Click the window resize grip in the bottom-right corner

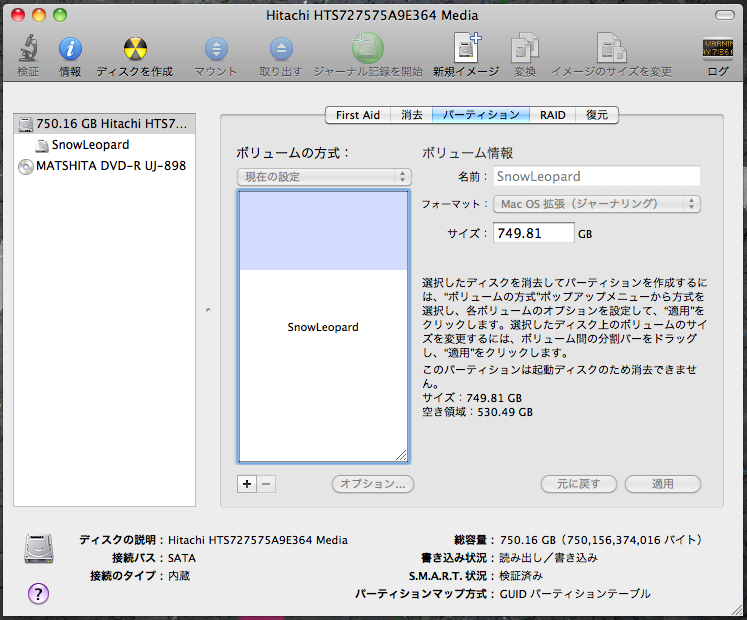pyautogui.click(x=737, y=610)
